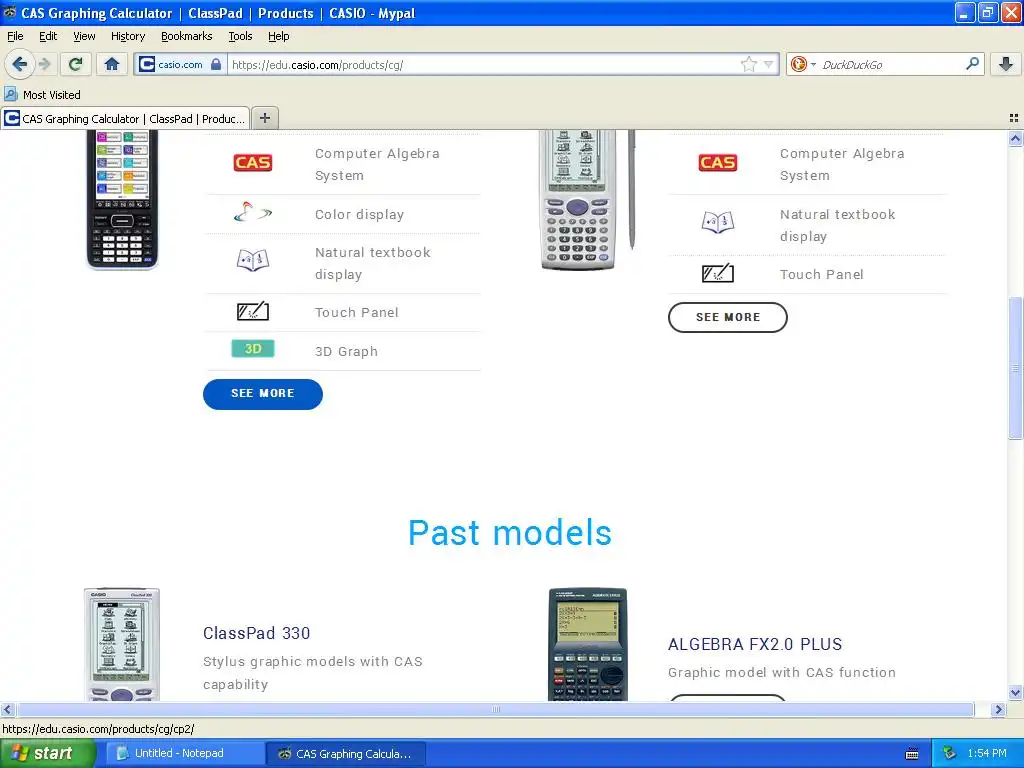The height and width of the screenshot is (768, 1024).
Task: Click the left CAS red icon
Action: coord(253,163)
